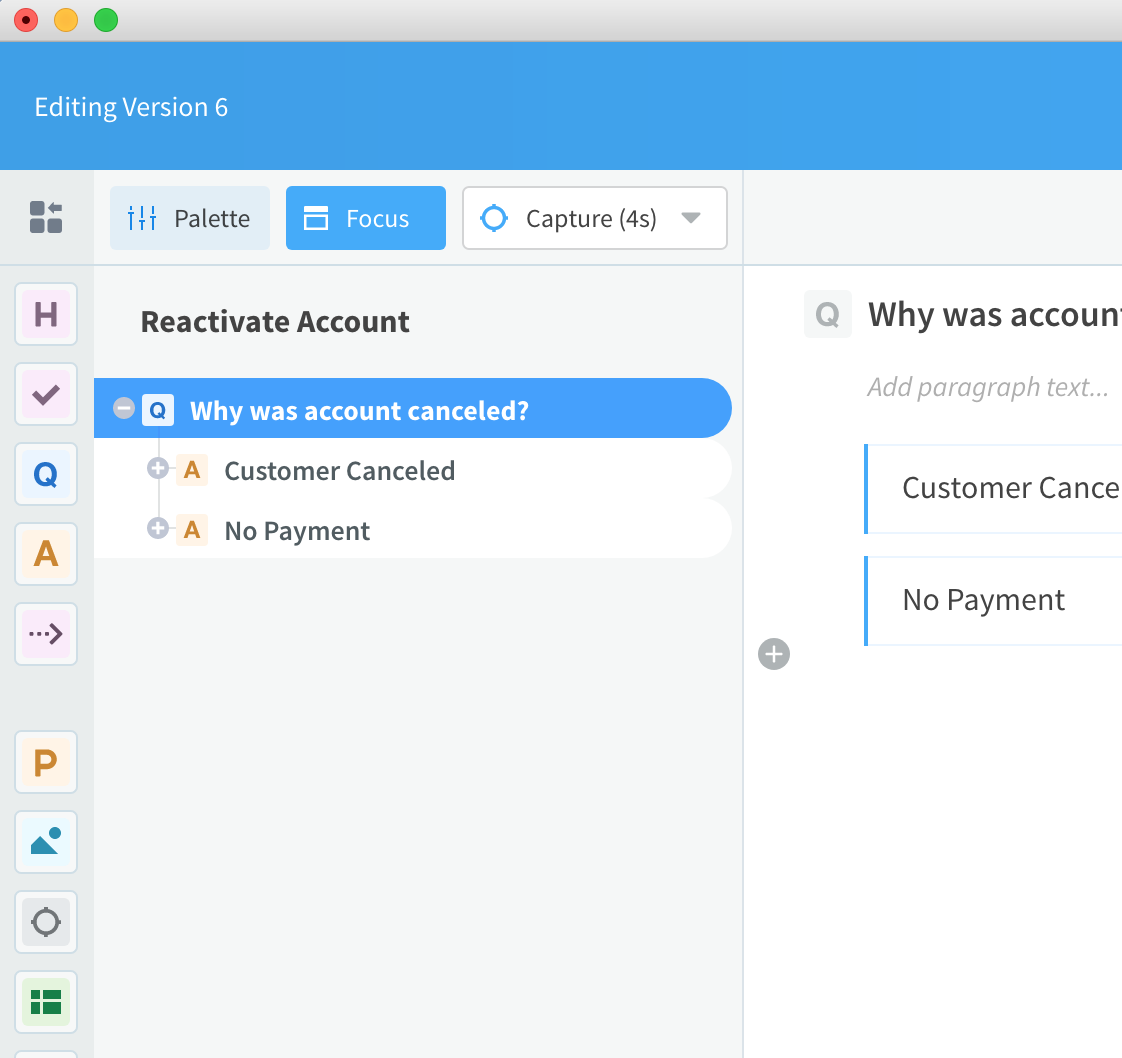
Task: Select the 'Customer Canceled' tree item
Action: 339,470
